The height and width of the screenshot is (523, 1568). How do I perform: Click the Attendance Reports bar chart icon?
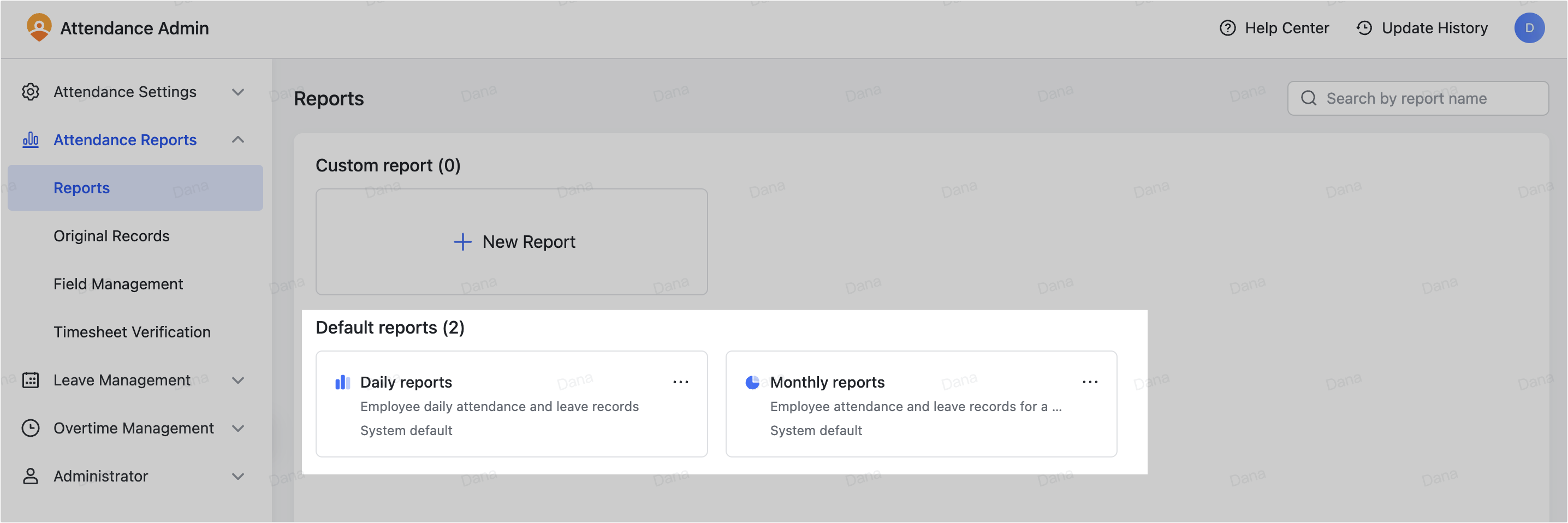click(x=31, y=139)
